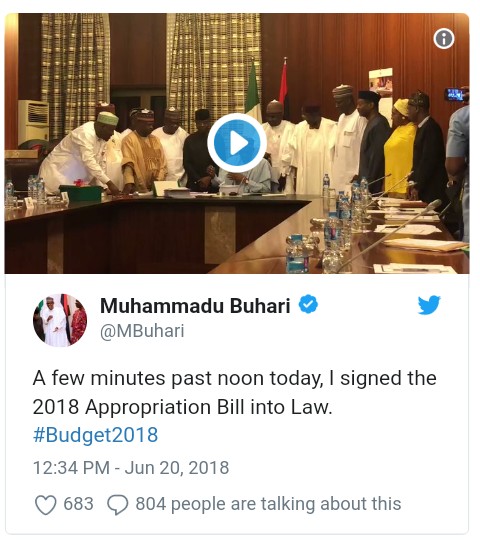Viewport: 480px width, 542px height.
Task: Click the display name Muhammadu Buhari
Action: point(195,306)
